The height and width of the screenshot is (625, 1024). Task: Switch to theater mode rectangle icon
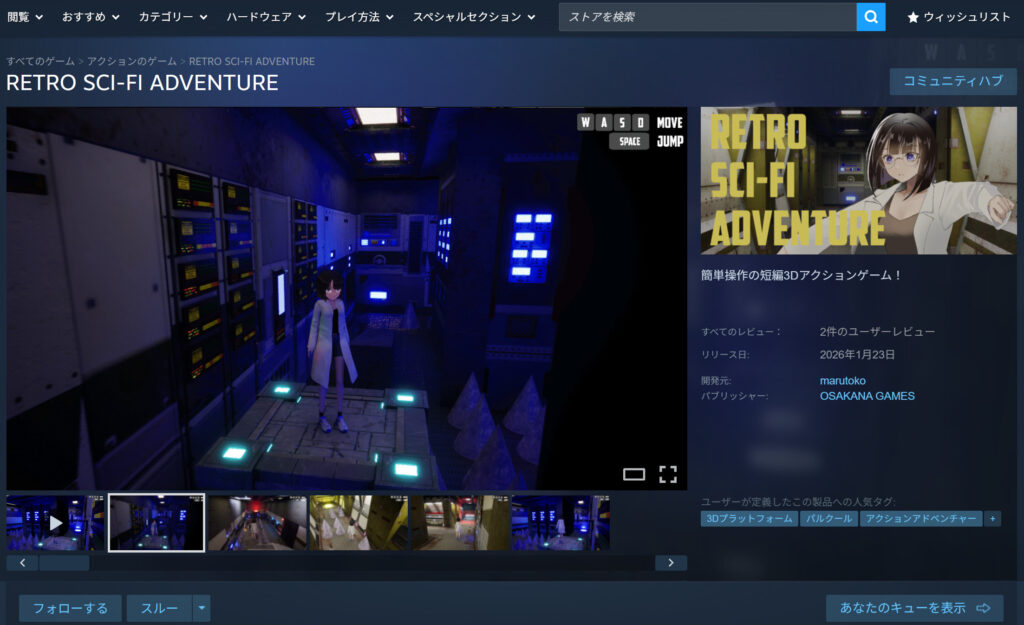click(x=634, y=474)
